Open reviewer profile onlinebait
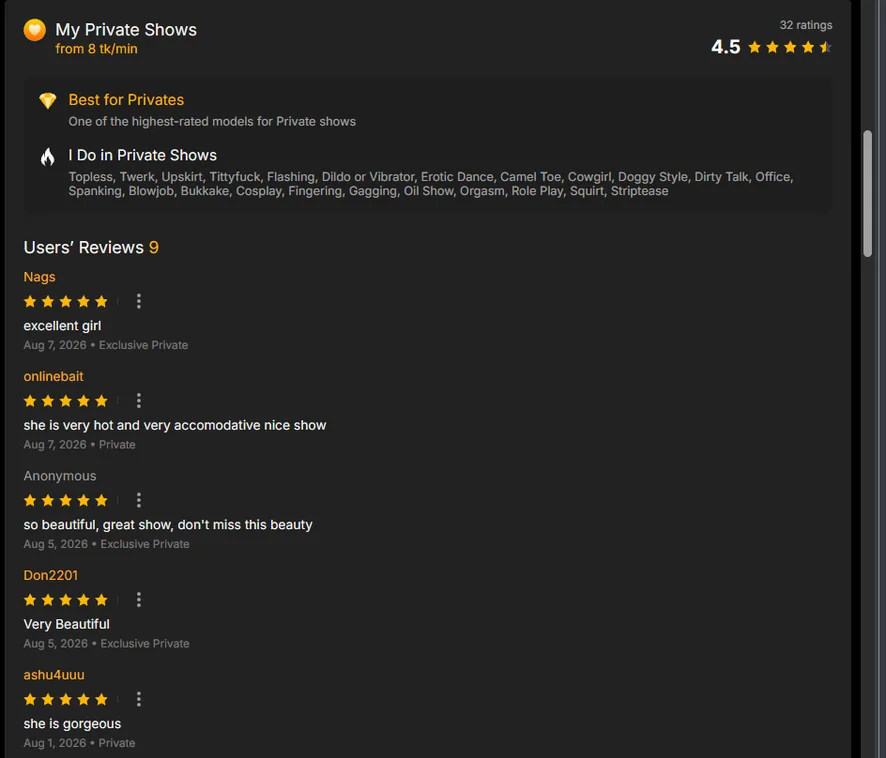 pyautogui.click(x=53, y=376)
